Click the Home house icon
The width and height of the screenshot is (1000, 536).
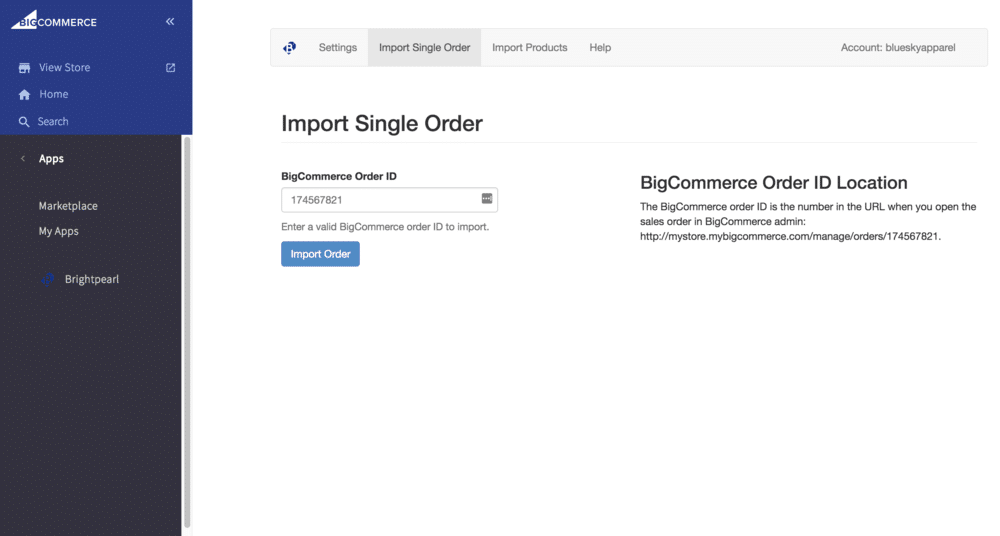coord(25,95)
